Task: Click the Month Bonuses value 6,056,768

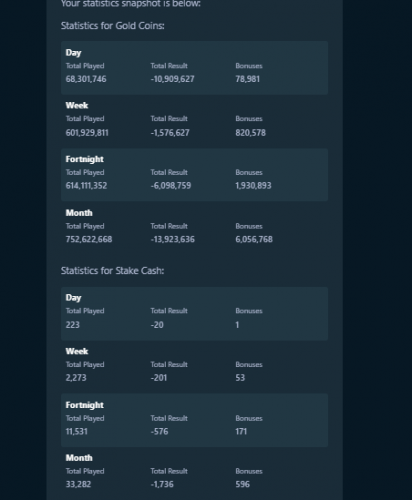Action: (254, 239)
